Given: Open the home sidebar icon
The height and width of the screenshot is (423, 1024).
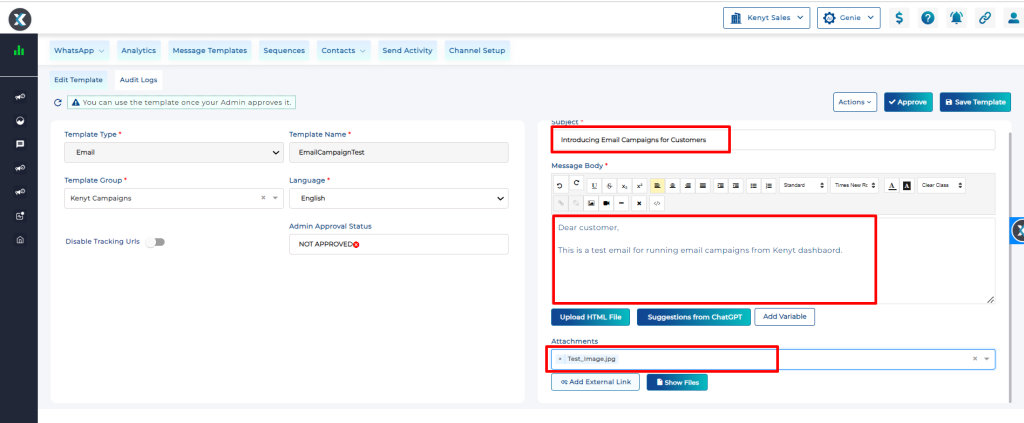Looking at the screenshot, I should 20,240.
